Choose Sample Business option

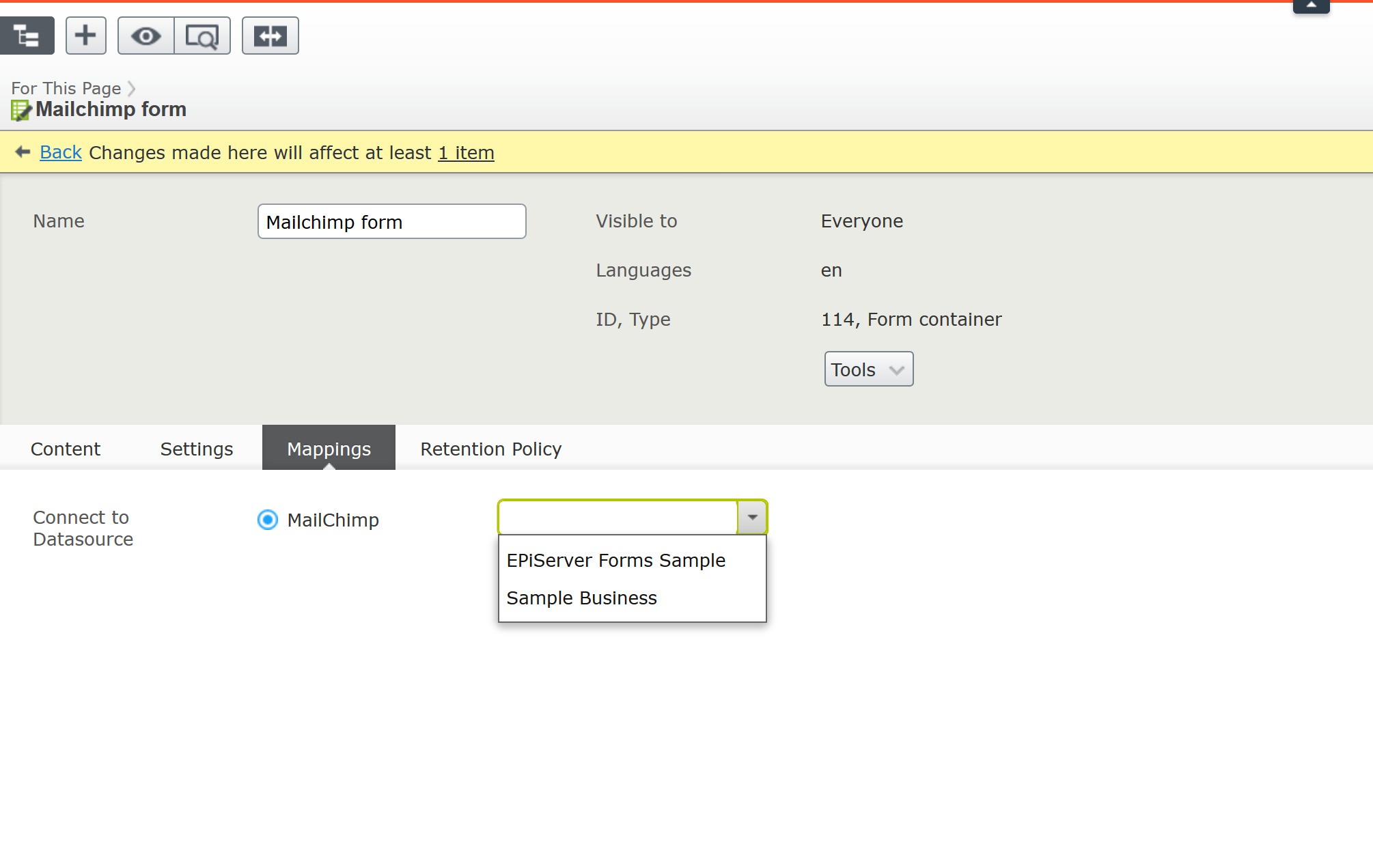(581, 598)
